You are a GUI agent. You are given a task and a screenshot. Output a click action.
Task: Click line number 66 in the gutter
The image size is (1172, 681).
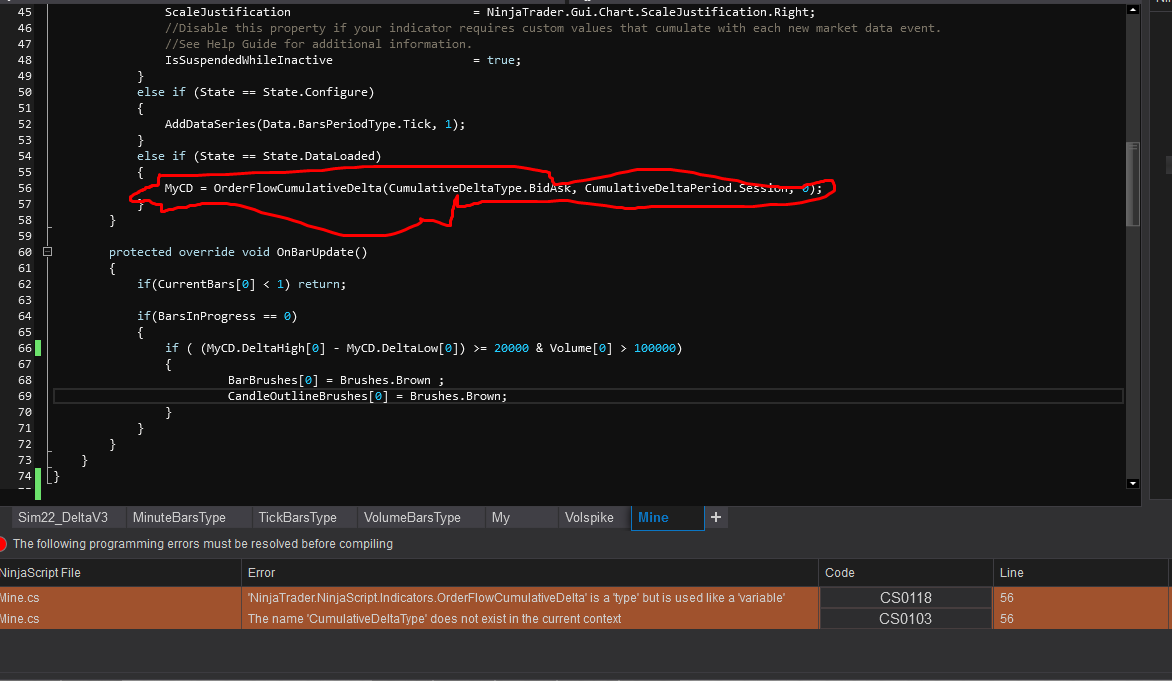pyautogui.click(x=25, y=348)
